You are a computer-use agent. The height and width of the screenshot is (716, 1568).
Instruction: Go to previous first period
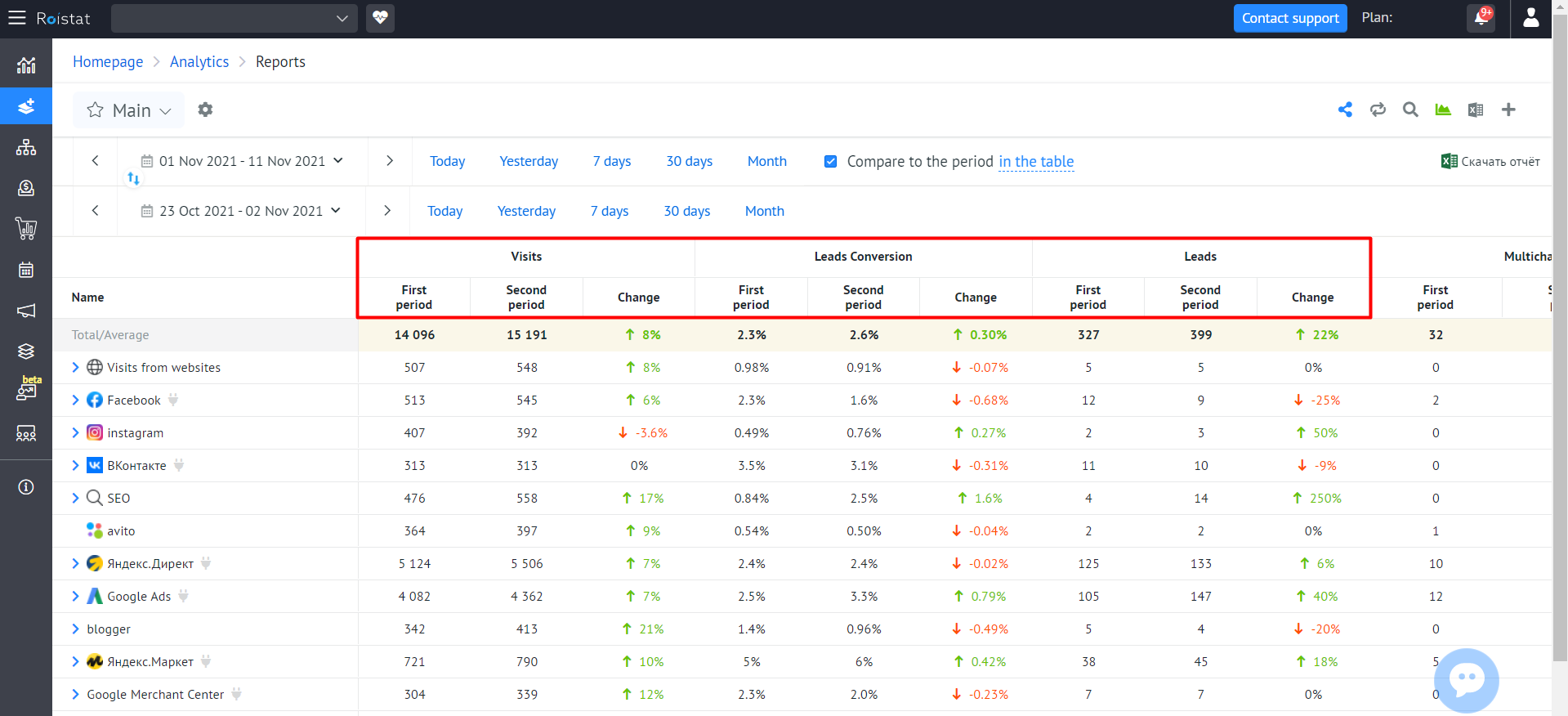coord(96,161)
